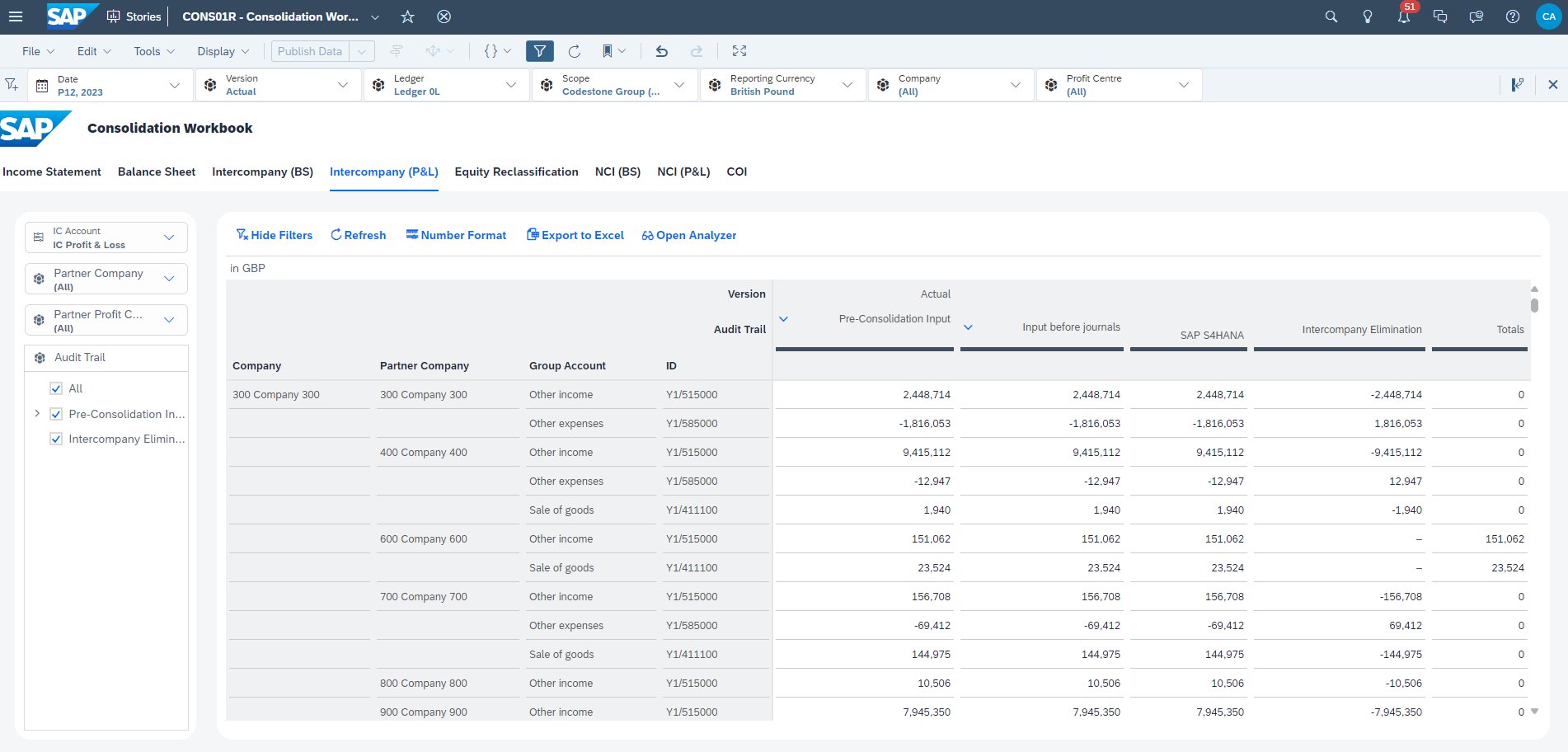The height and width of the screenshot is (752, 1568).
Task: Open the Reporting Currency dropdown
Action: pyautogui.click(x=782, y=85)
